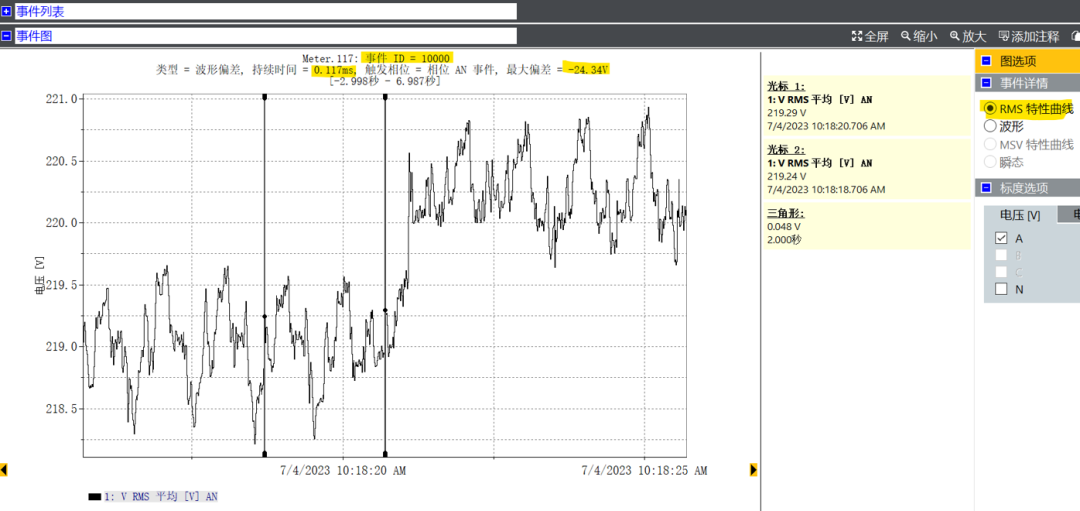Click x-axis label 7/4/2023 10:18:25 AM
This screenshot has width=1080, height=511.
(x=644, y=470)
